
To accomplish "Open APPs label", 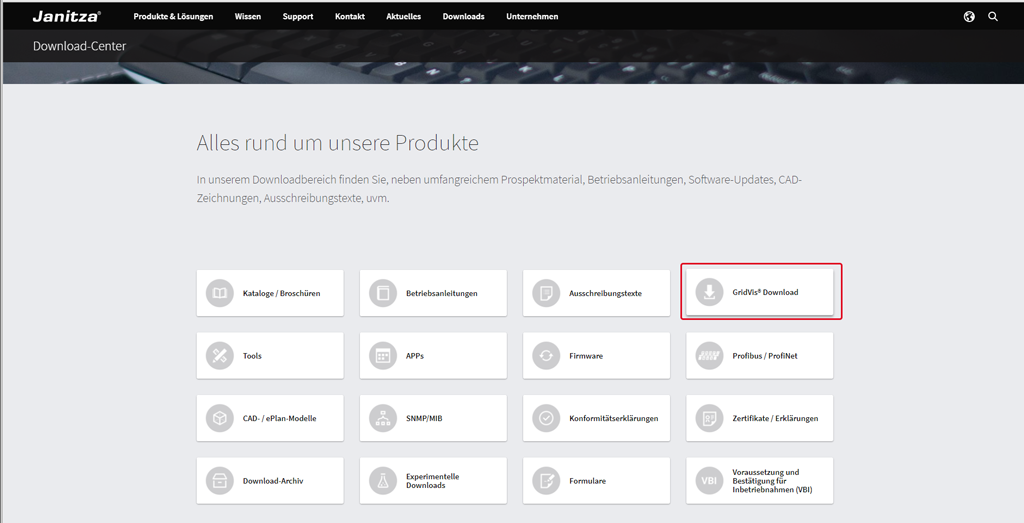I will [415, 356].
